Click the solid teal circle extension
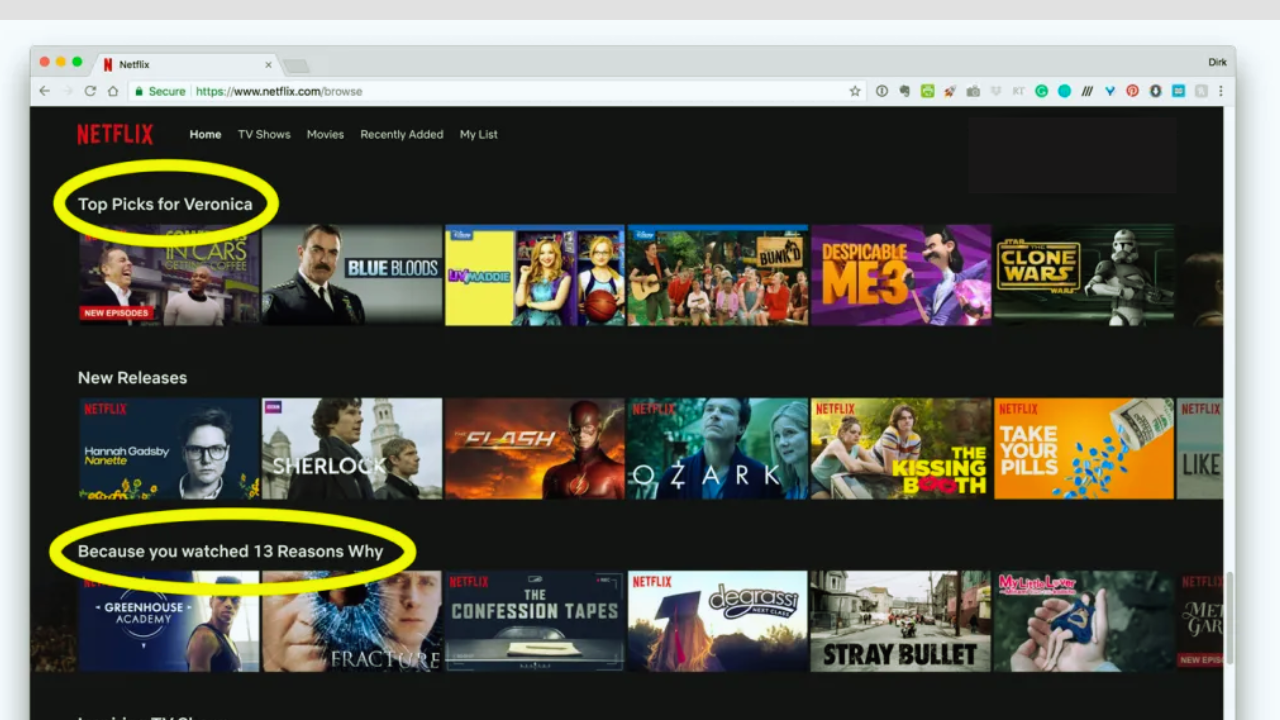Image resolution: width=1280 pixels, height=720 pixels. [x=1064, y=91]
